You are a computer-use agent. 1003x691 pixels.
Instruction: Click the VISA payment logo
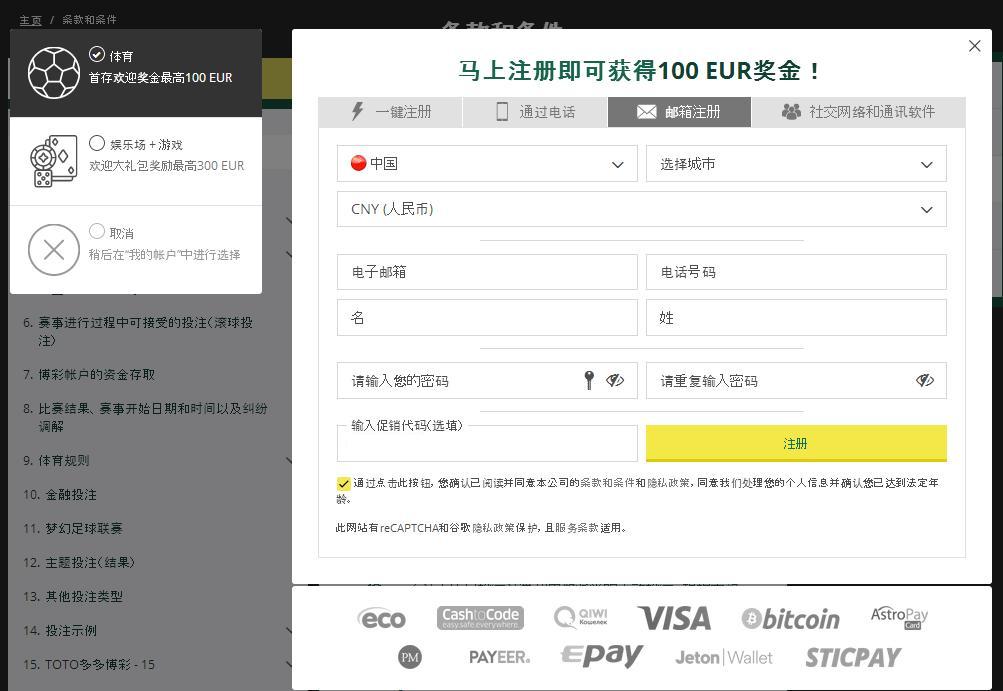(x=674, y=618)
